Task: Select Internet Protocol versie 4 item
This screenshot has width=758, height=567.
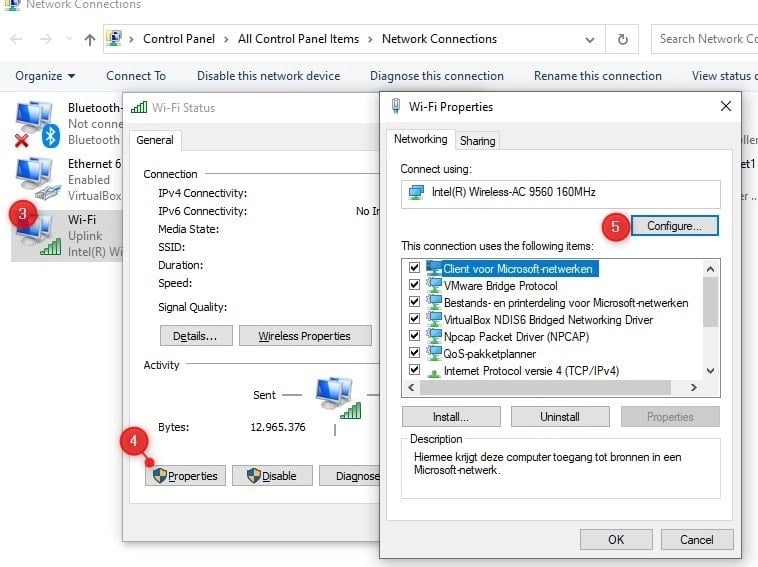Action: (531, 371)
